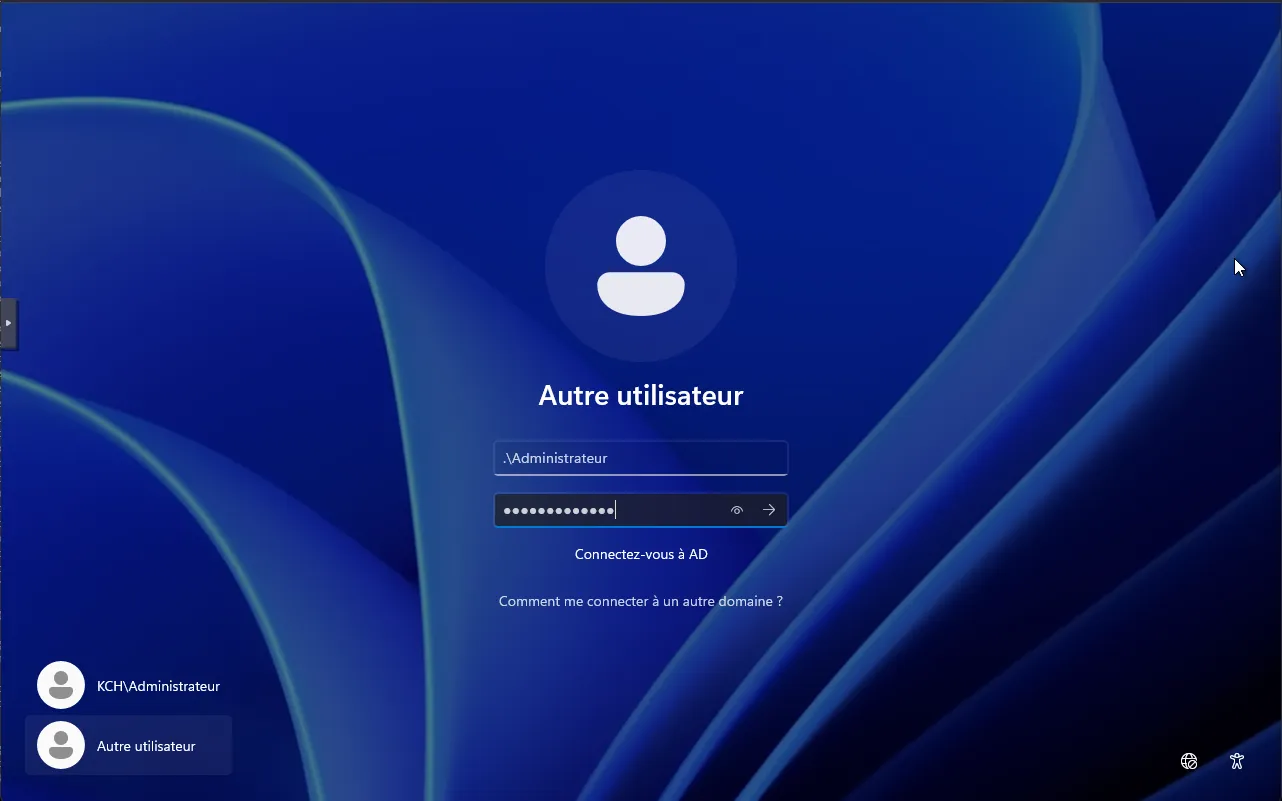
Task: Toggle password visibility in the password field
Action: pyautogui.click(x=737, y=510)
